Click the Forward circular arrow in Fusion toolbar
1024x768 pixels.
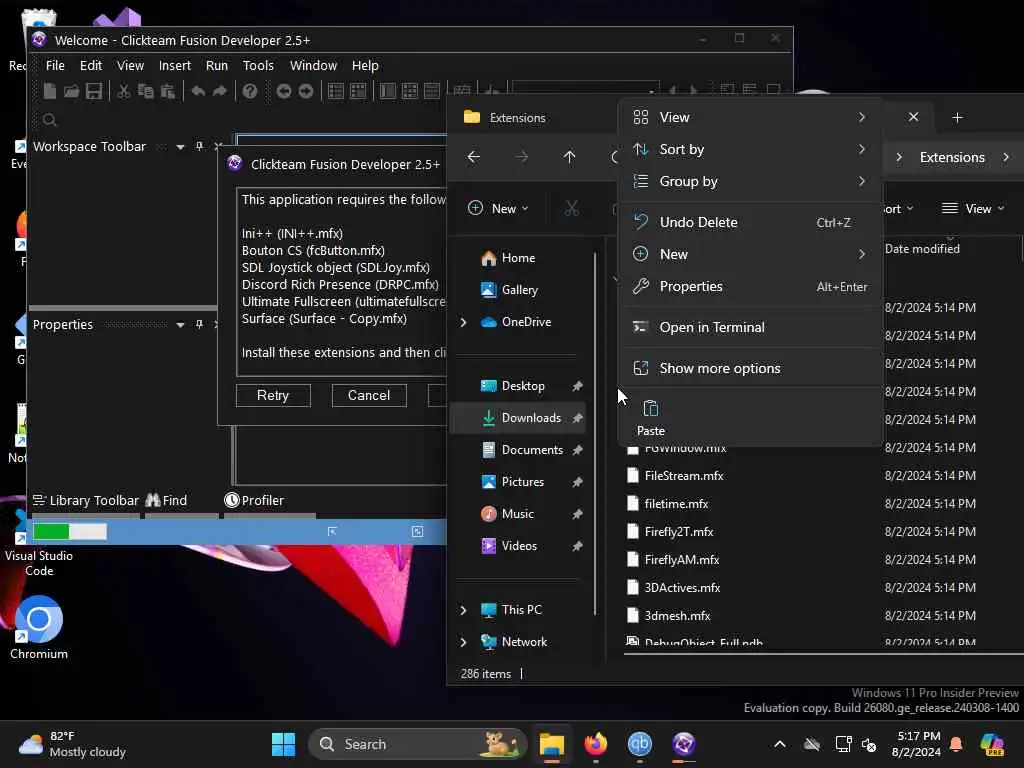coord(306,91)
